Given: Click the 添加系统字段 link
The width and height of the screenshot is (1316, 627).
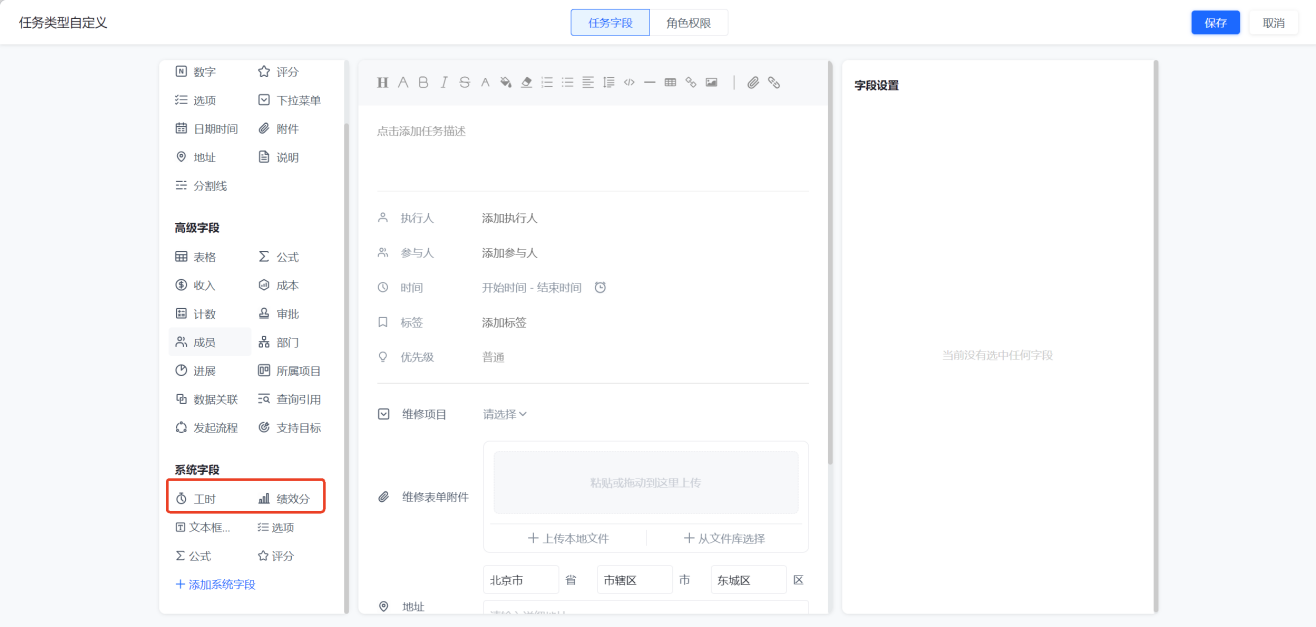Looking at the screenshot, I should (215, 585).
